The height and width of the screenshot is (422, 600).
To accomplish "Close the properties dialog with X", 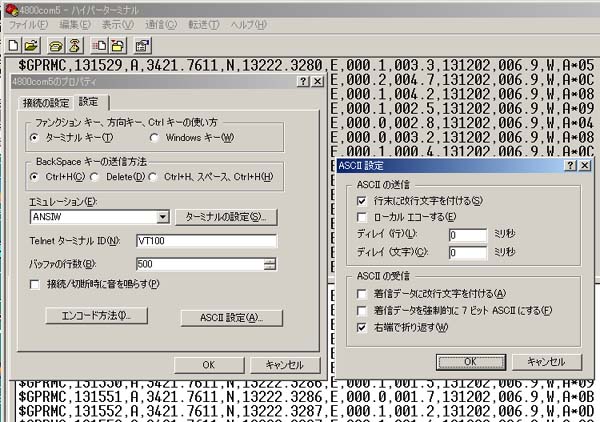I will pos(318,81).
